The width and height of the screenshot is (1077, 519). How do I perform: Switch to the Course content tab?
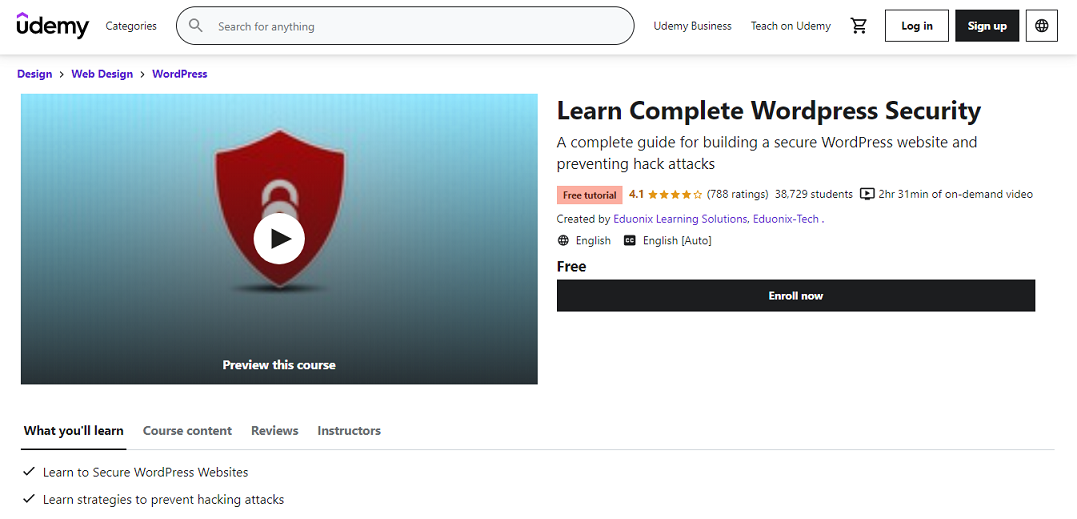187,431
